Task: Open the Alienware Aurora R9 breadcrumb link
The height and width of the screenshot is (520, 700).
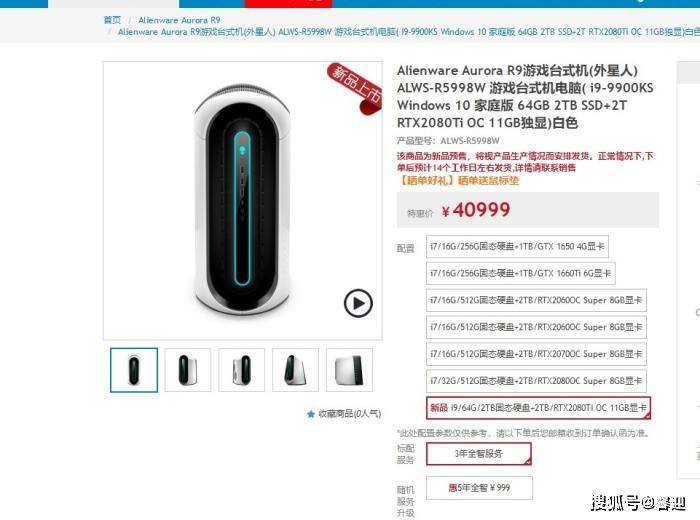Action: tap(179, 20)
